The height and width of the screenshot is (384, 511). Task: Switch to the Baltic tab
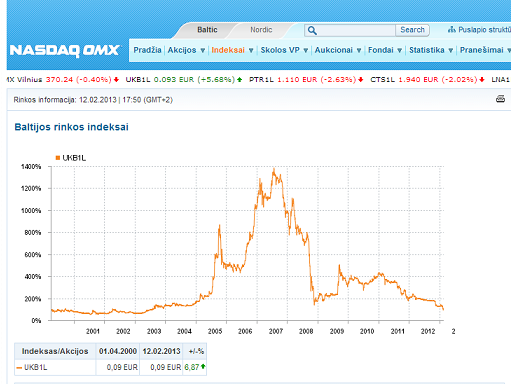207,30
